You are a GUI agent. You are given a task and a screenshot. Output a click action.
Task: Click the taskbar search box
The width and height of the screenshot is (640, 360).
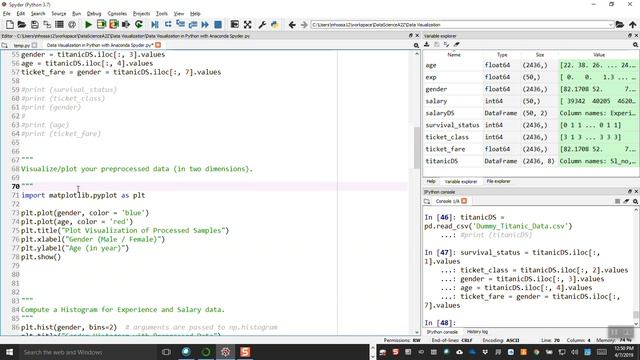coord(88,352)
